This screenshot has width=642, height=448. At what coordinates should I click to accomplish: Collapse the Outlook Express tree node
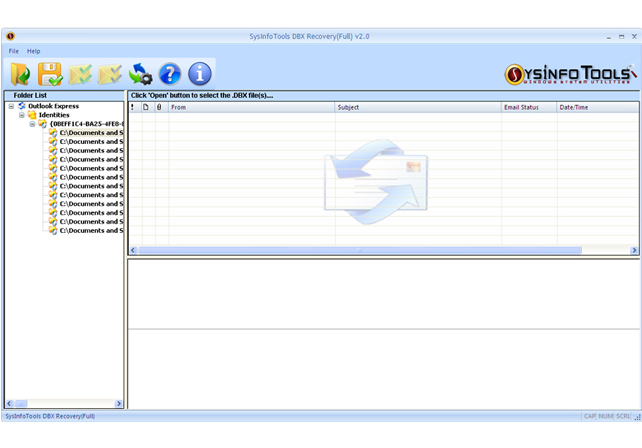pos(11,106)
